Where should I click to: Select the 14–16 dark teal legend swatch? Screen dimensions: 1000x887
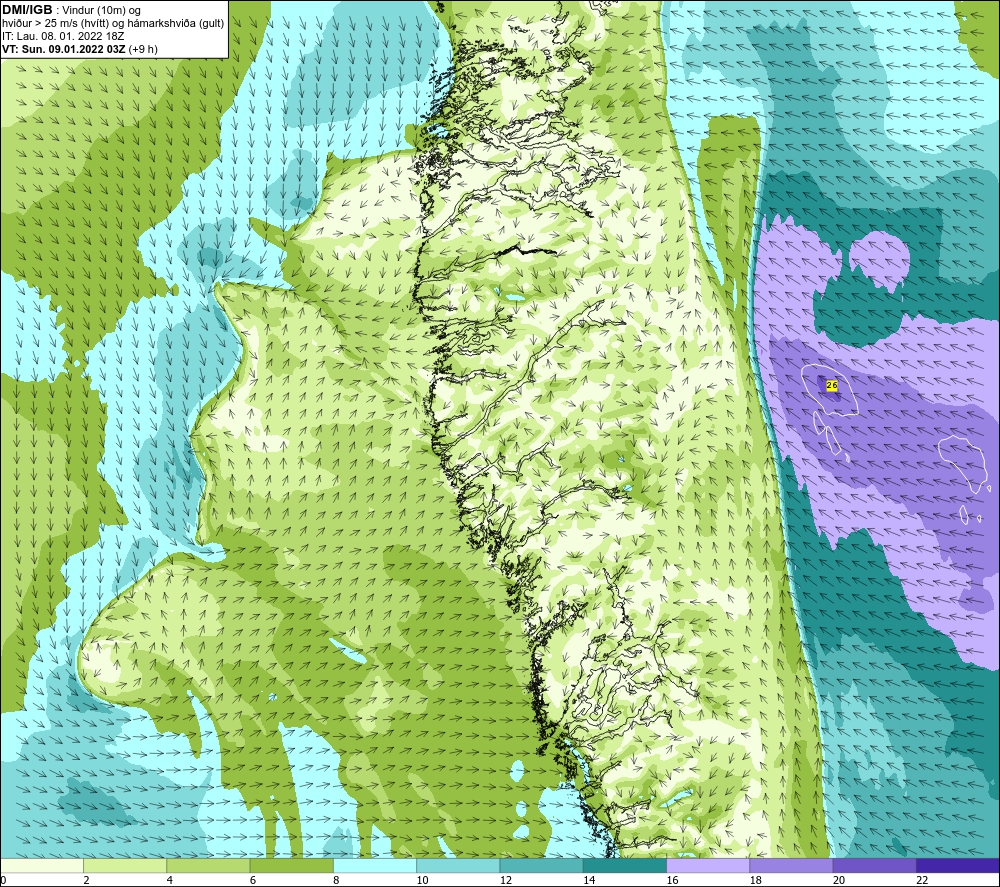point(625,865)
